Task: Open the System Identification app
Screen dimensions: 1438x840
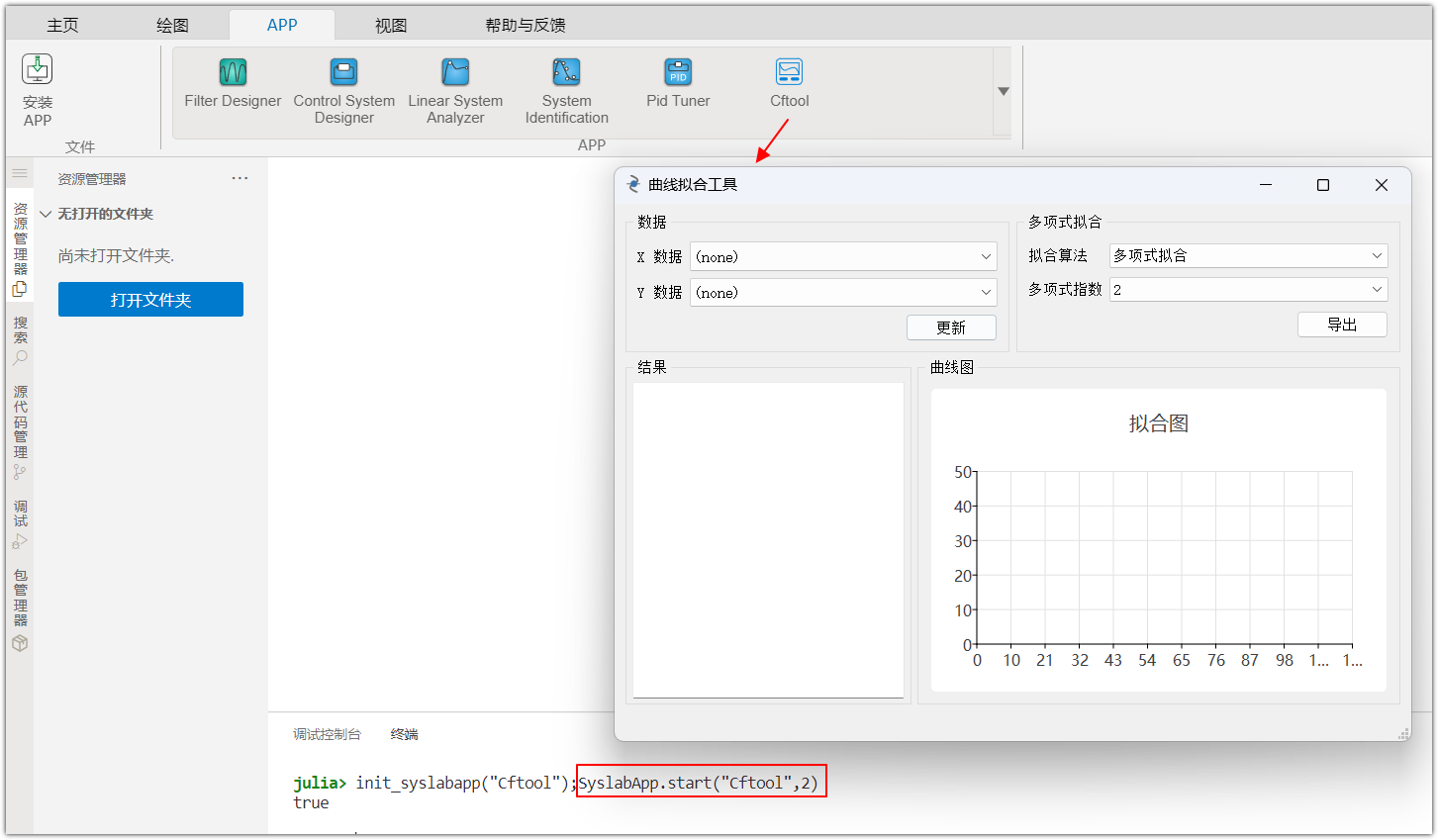Action: click(x=567, y=91)
